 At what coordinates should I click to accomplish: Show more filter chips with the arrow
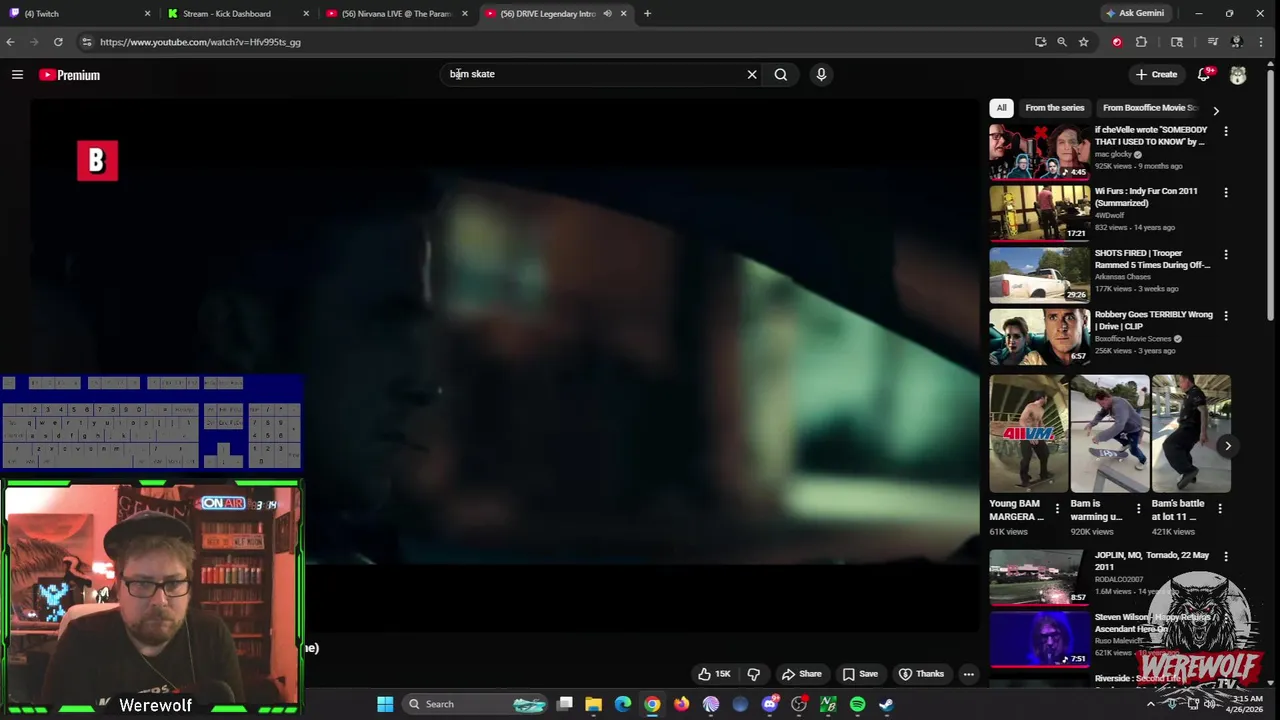[x=1216, y=110]
